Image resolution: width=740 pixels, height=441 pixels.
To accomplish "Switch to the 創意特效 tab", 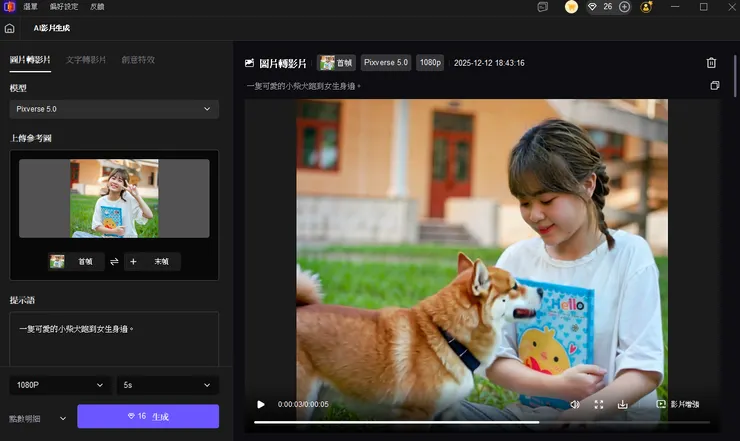I will tap(138, 60).
